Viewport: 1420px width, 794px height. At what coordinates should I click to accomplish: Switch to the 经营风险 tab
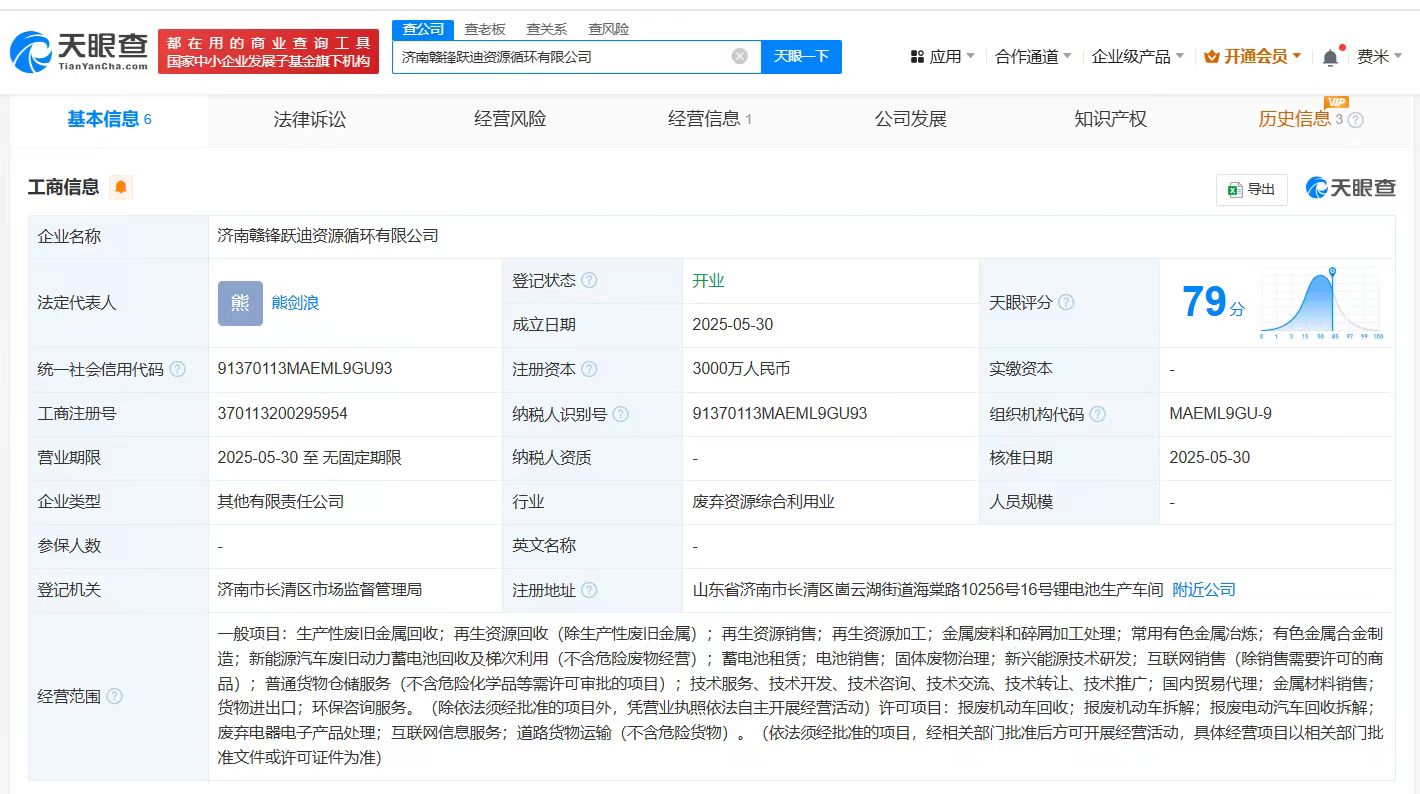point(510,120)
